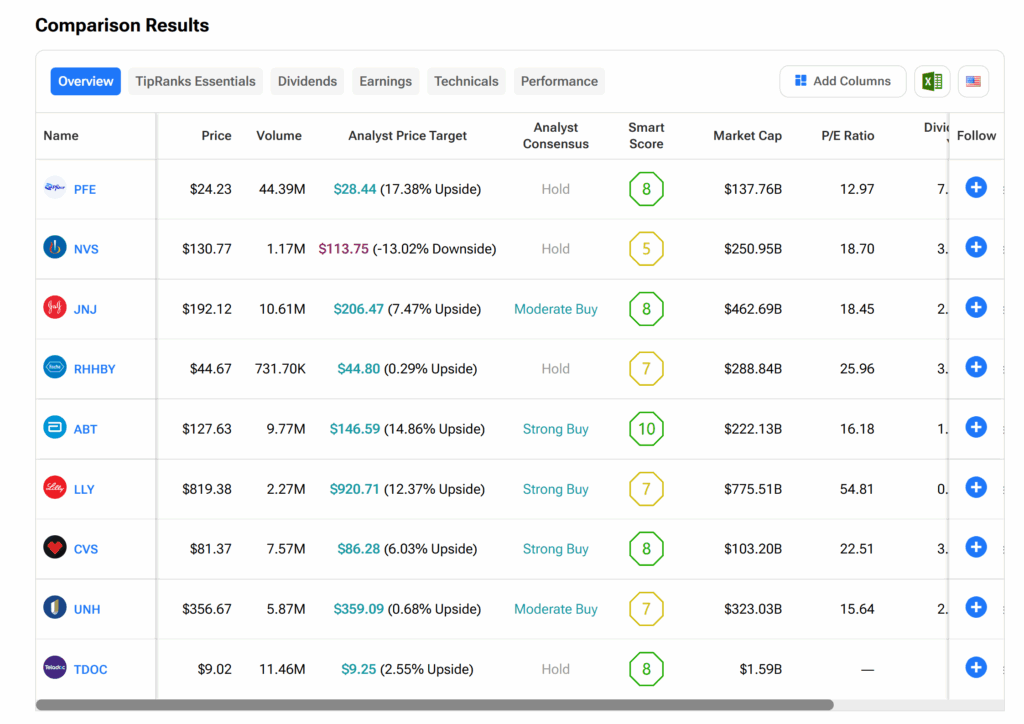Switch to the Technicals tab
Screen dimensions: 1024x724
click(466, 82)
